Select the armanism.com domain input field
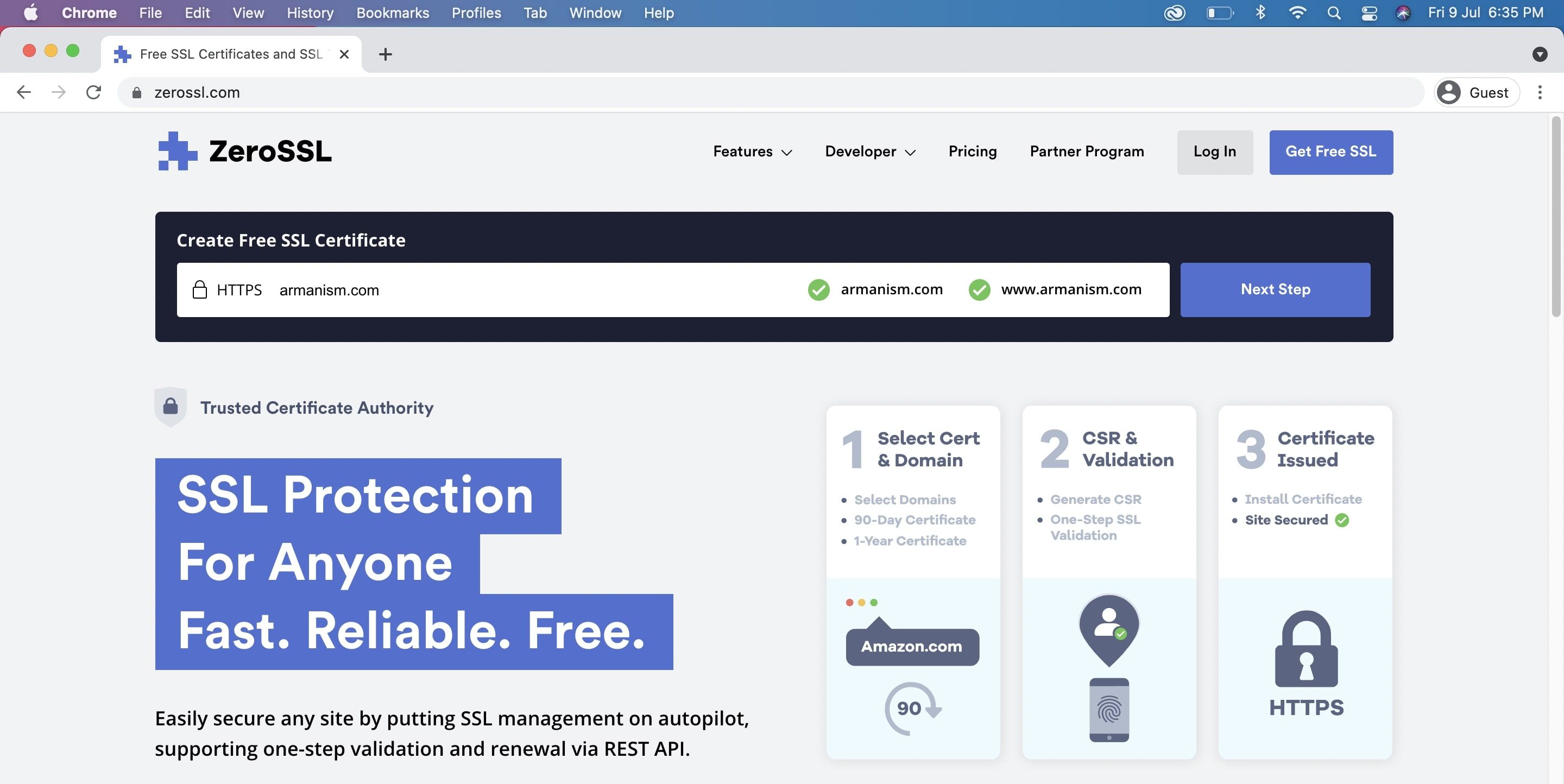The image size is (1564, 784). [530, 289]
